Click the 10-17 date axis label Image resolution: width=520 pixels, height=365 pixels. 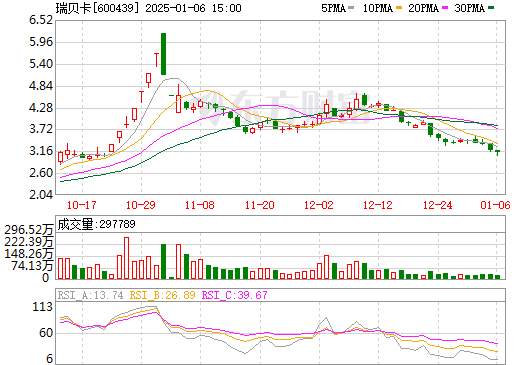coord(82,205)
